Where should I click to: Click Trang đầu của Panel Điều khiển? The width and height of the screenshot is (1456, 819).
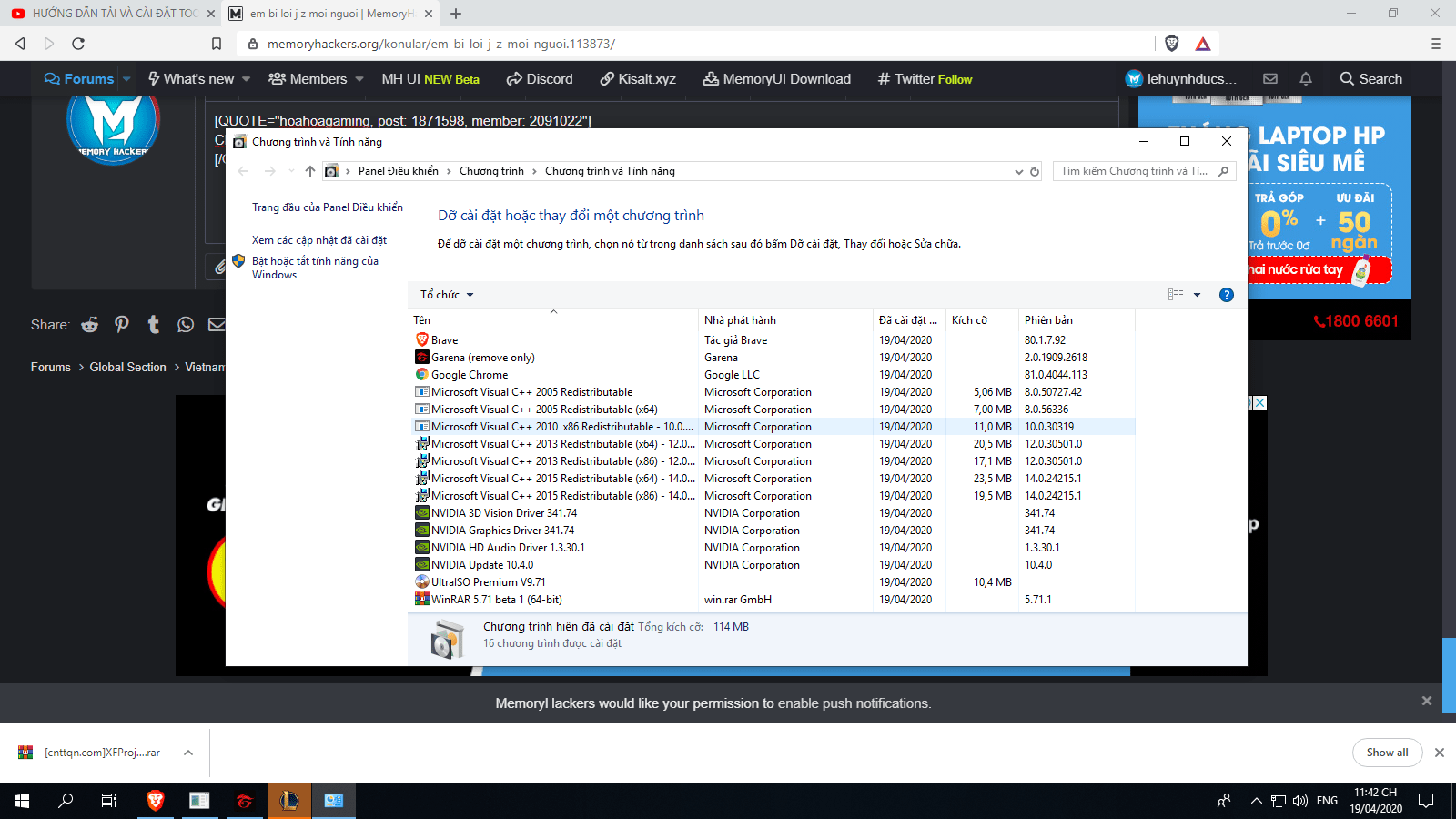pos(328,207)
